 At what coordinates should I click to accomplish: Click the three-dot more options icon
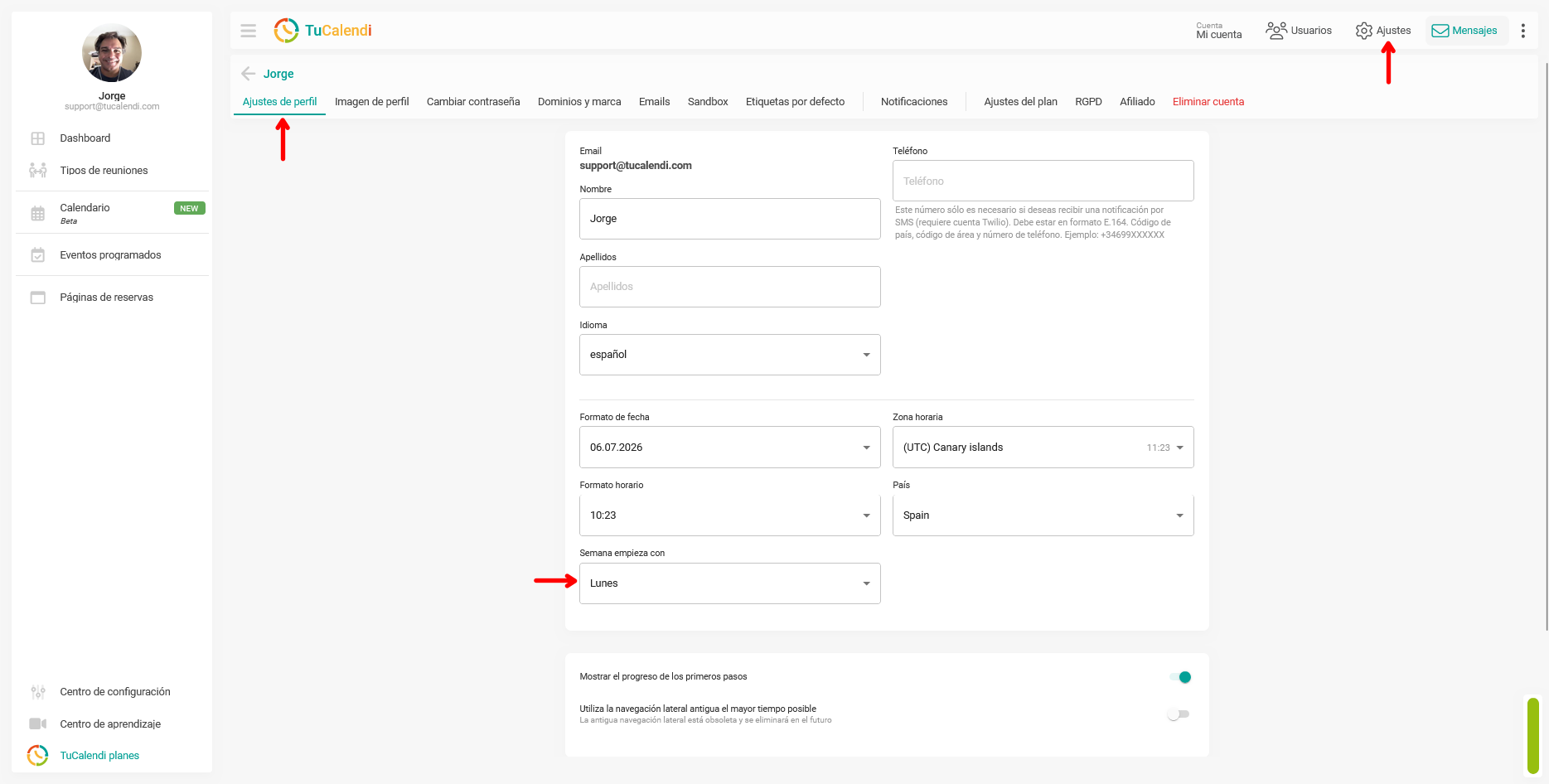coord(1522,31)
